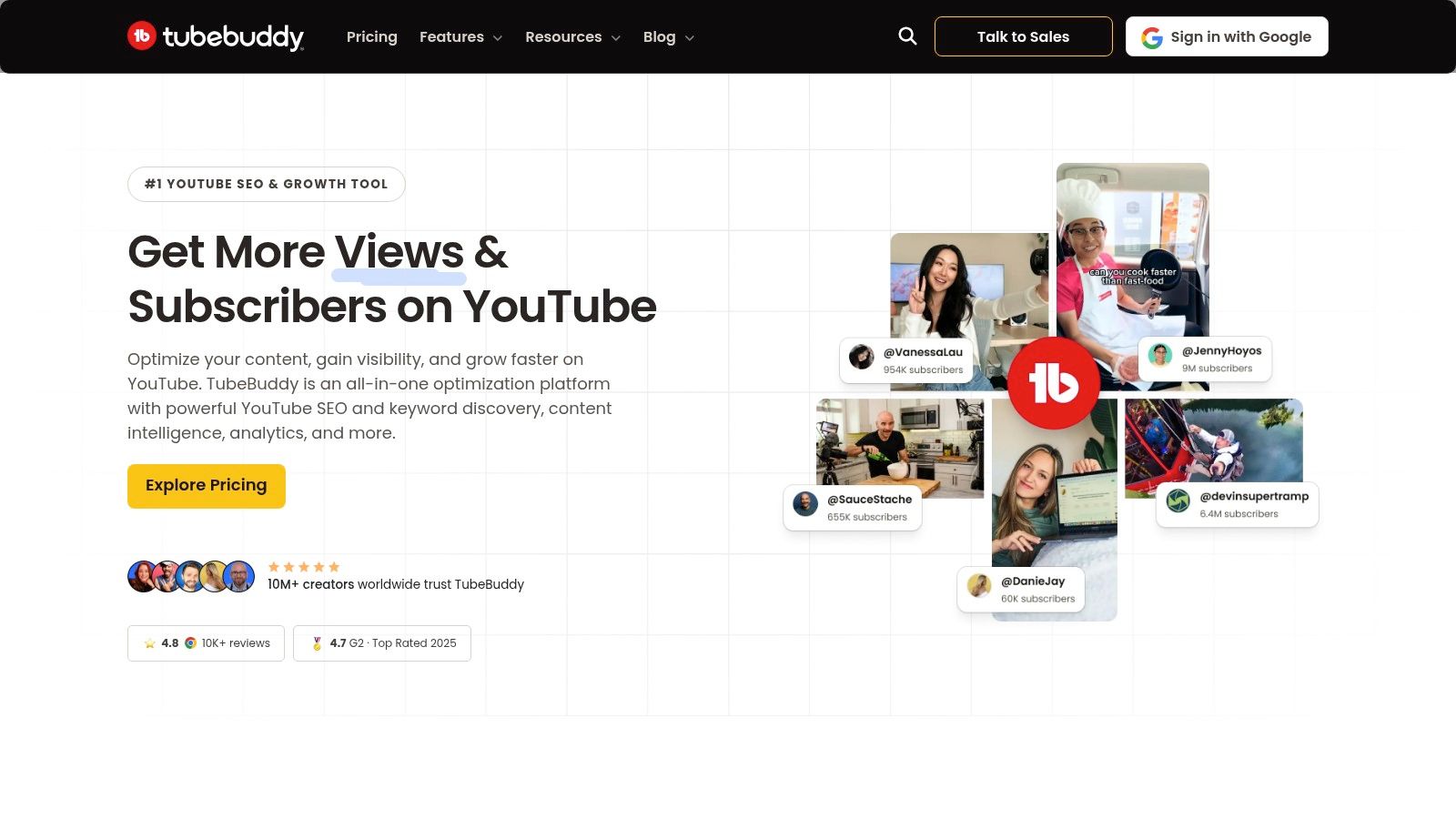Click the @SauceStache channel name

[x=869, y=500]
